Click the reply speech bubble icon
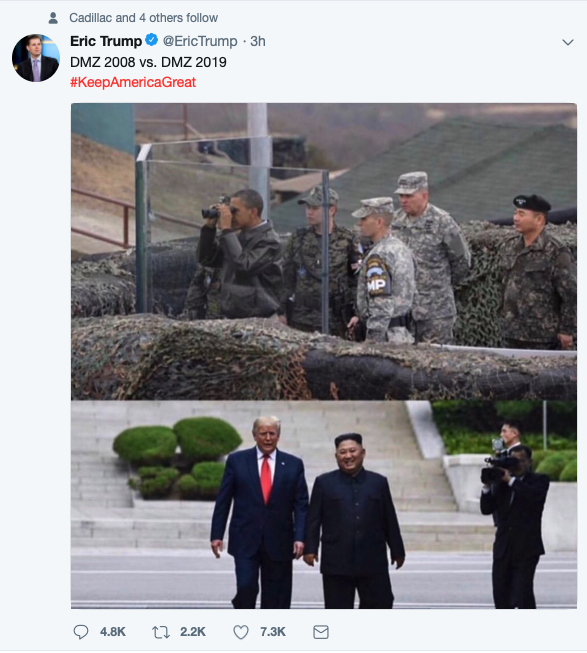 [x=81, y=632]
